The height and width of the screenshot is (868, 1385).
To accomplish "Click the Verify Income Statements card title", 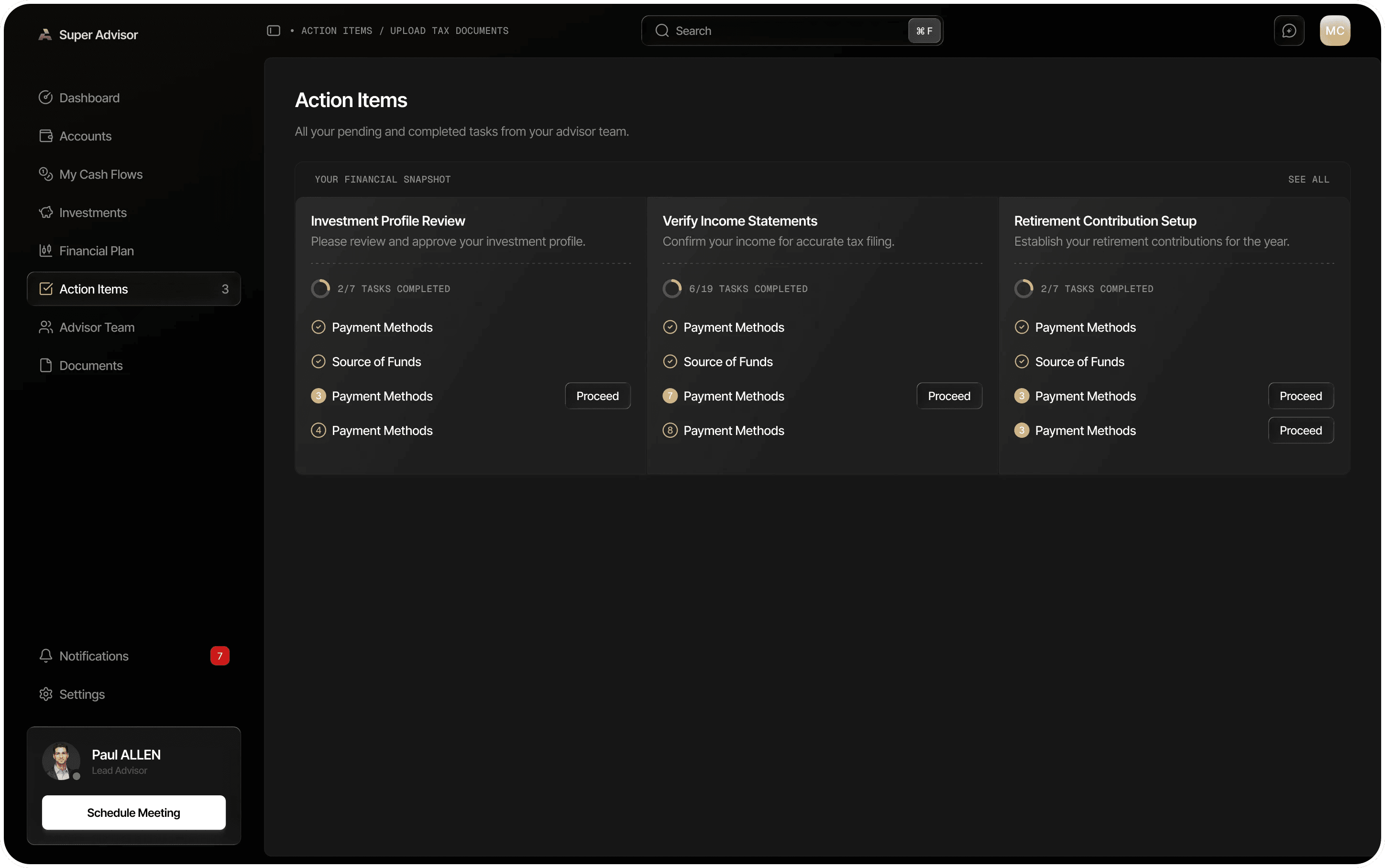I will [739, 221].
